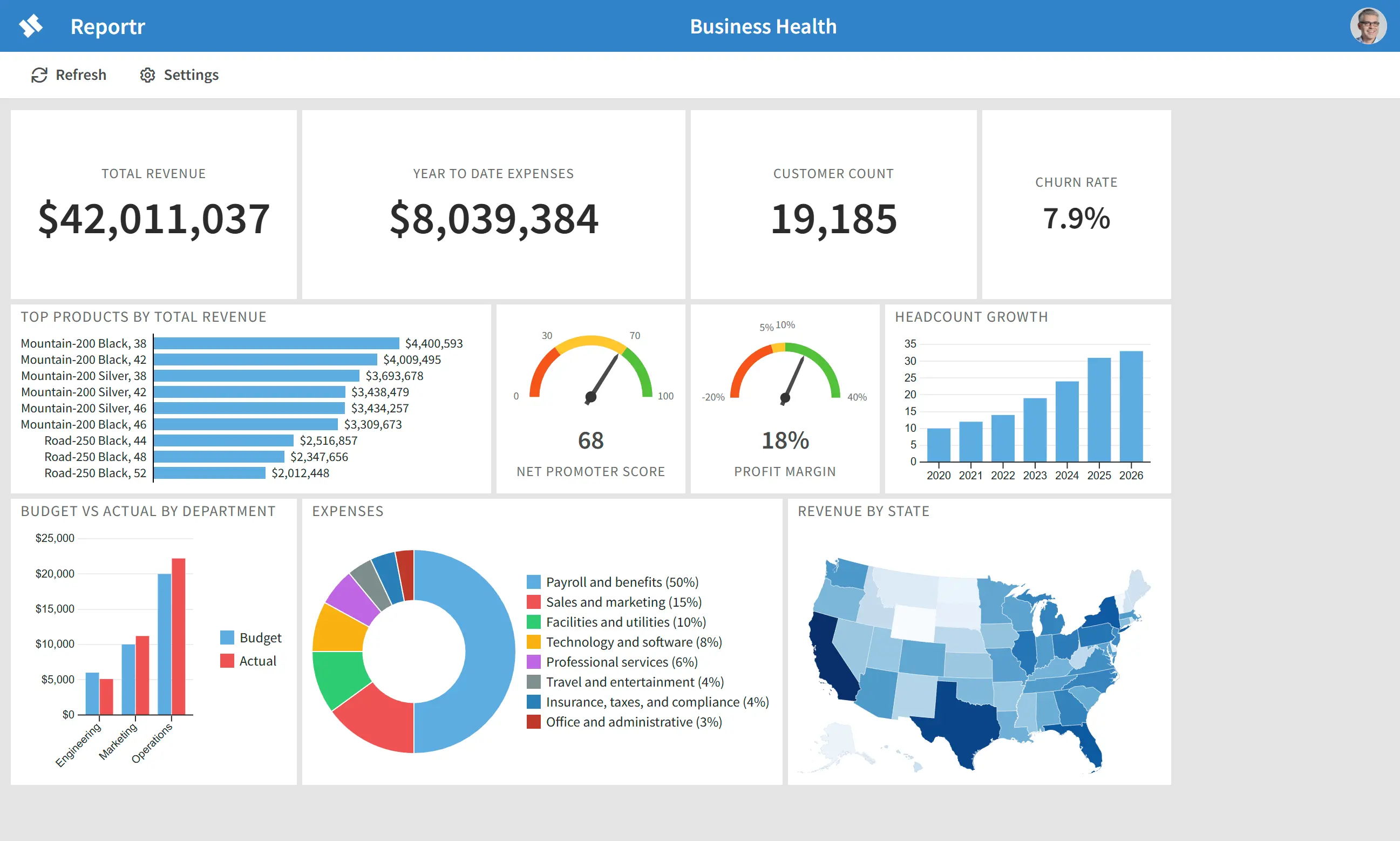The height and width of the screenshot is (841, 1400).
Task: Click the Expenses panel title
Action: (x=348, y=511)
